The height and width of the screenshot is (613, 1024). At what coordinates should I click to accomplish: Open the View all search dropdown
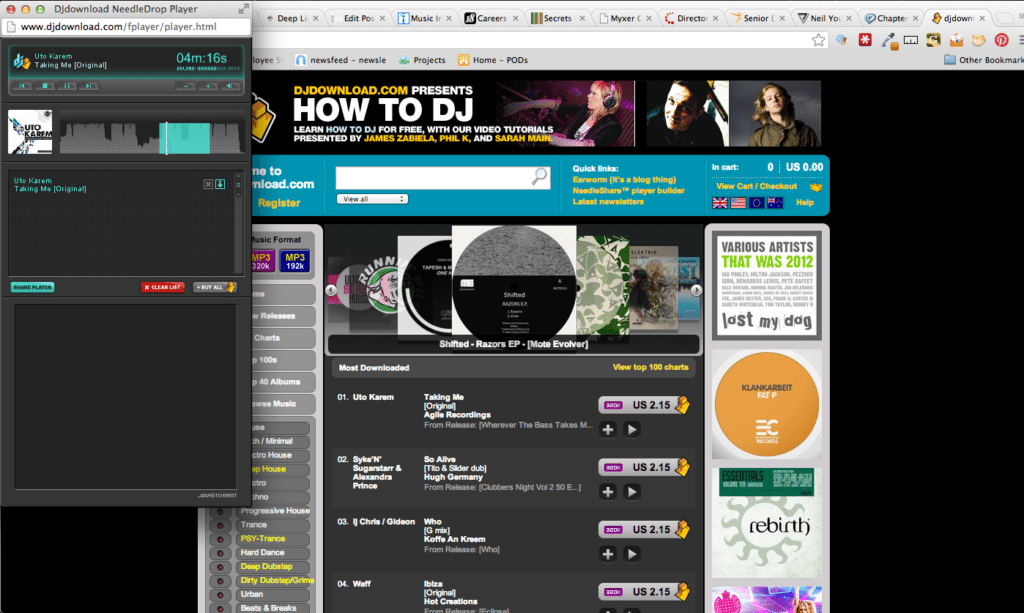pos(372,199)
